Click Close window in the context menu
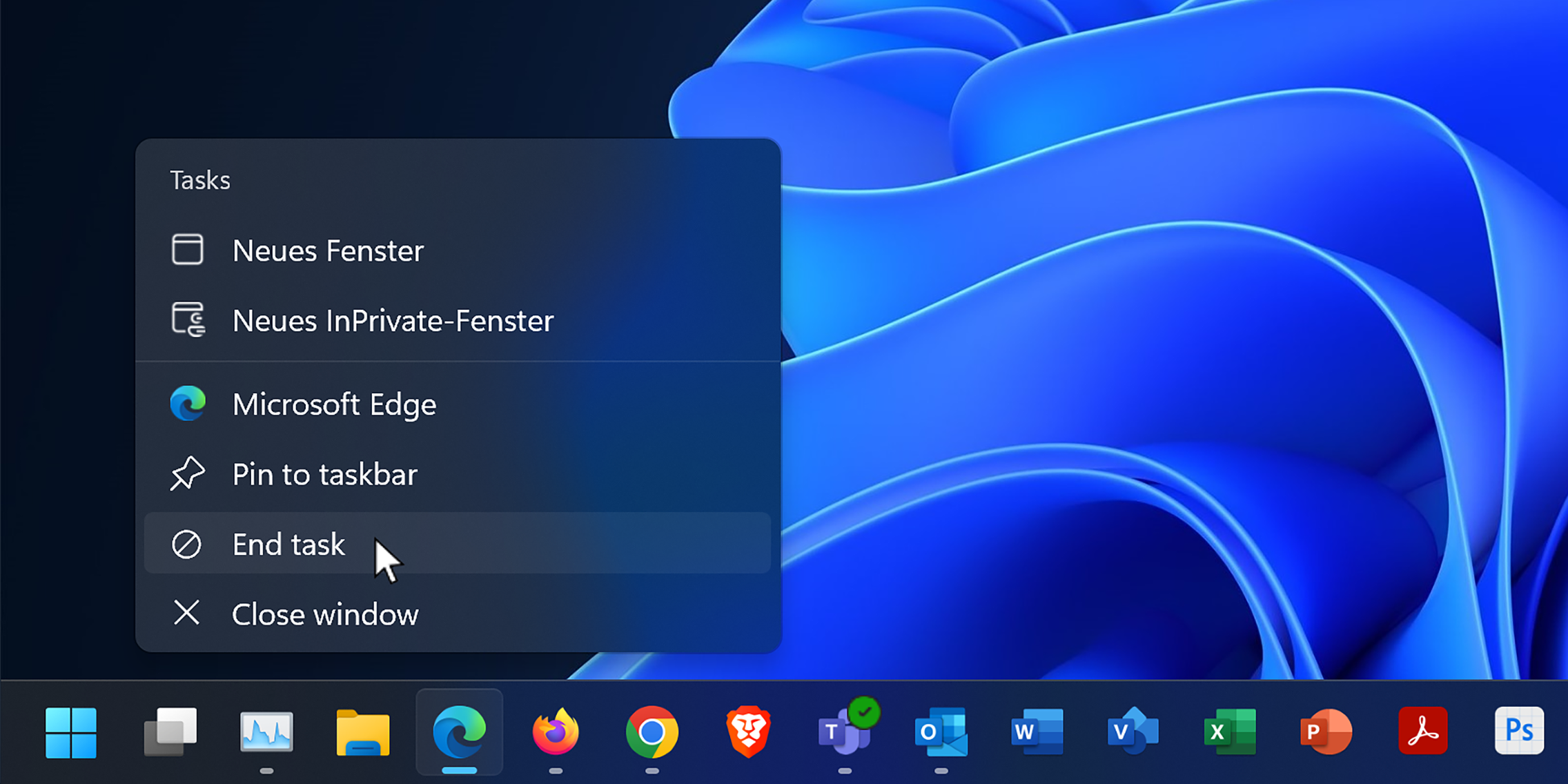 [x=324, y=614]
